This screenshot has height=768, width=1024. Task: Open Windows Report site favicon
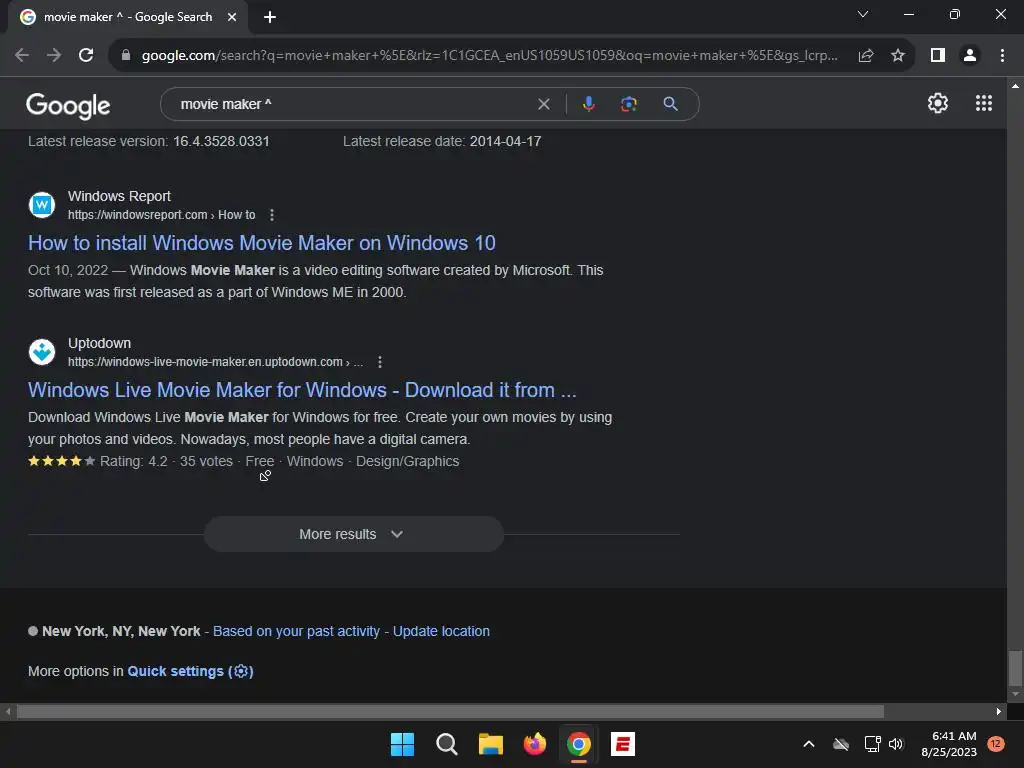pos(42,205)
